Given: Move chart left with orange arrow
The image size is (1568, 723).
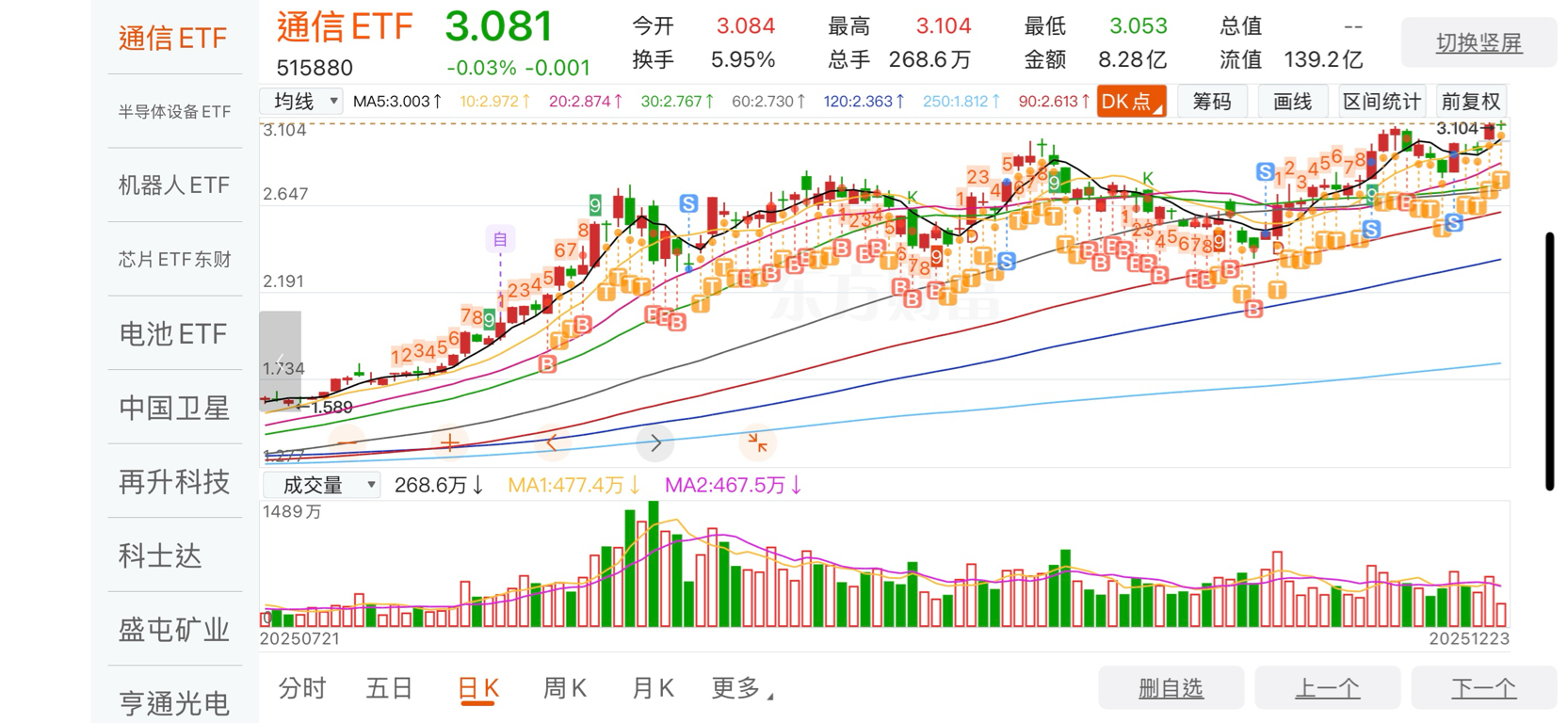Looking at the screenshot, I should tap(553, 442).
